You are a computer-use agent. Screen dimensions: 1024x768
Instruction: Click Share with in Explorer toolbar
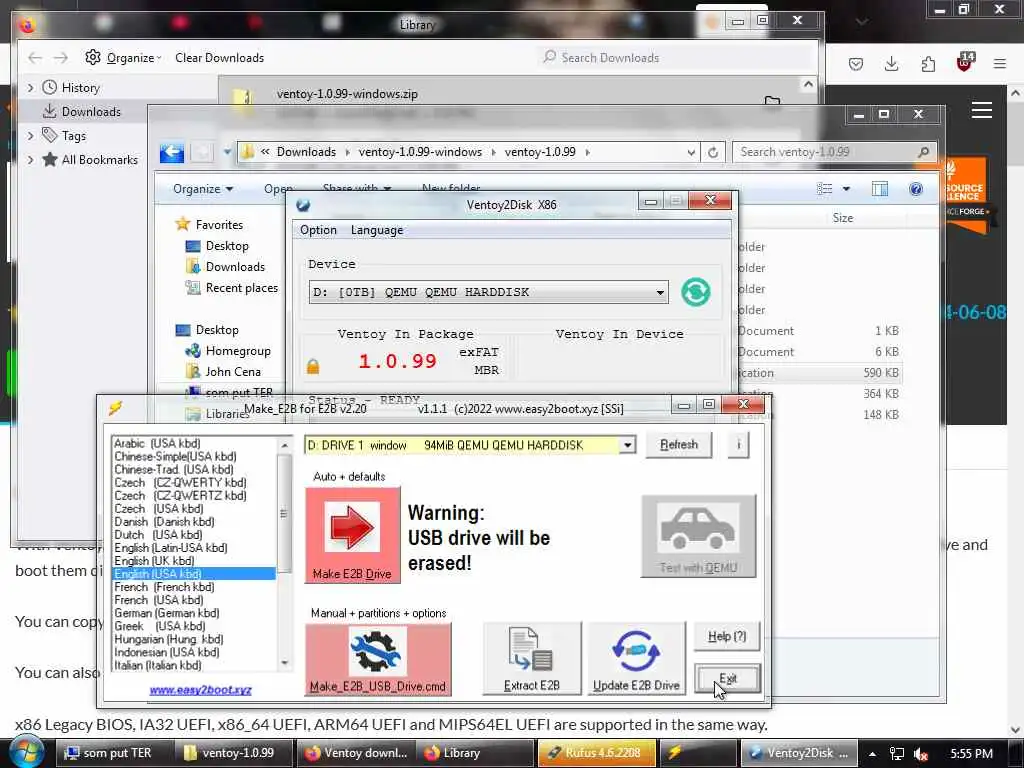[357, 189]
